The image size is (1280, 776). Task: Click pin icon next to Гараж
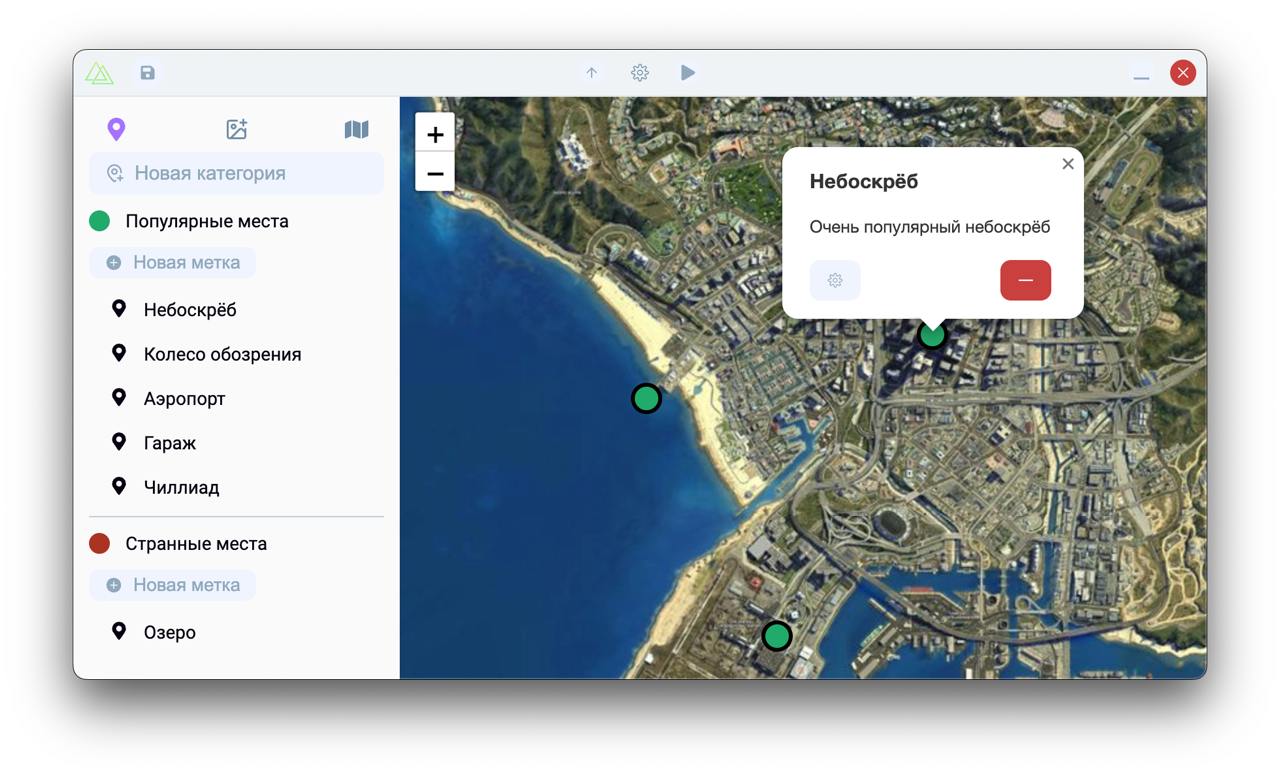pos(119,442)
